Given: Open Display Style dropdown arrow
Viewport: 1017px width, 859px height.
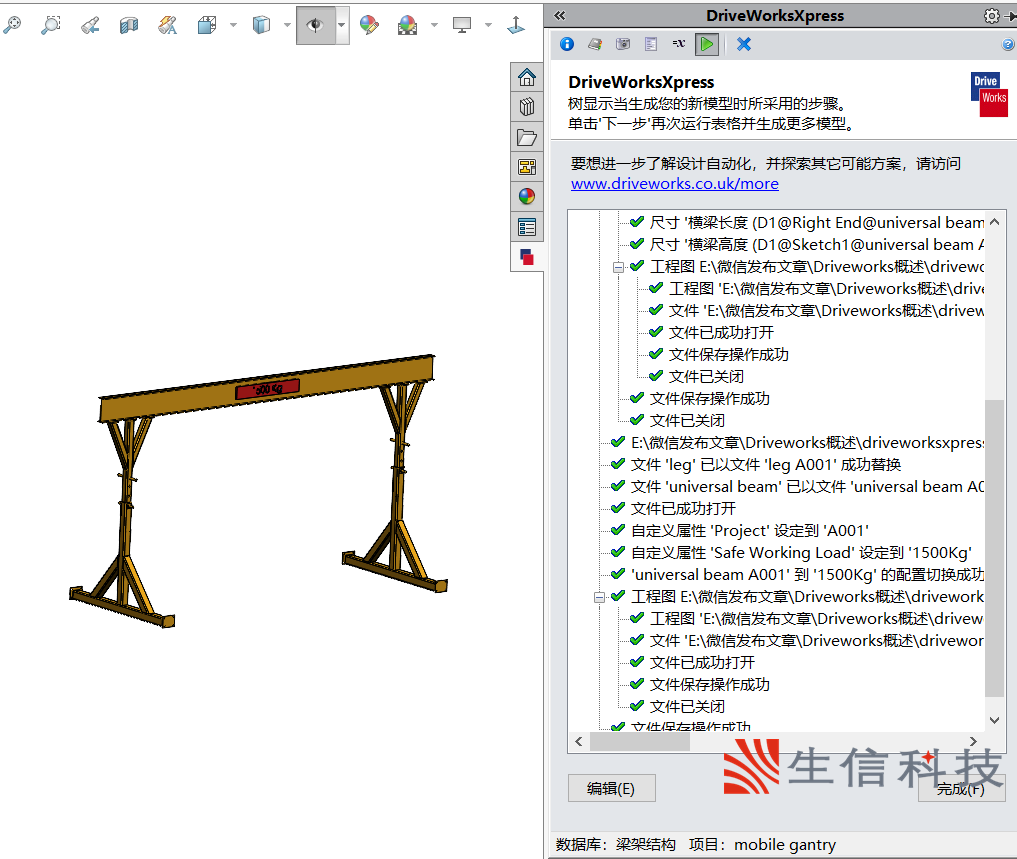Looking at the screenshot, I should point(287,25).
